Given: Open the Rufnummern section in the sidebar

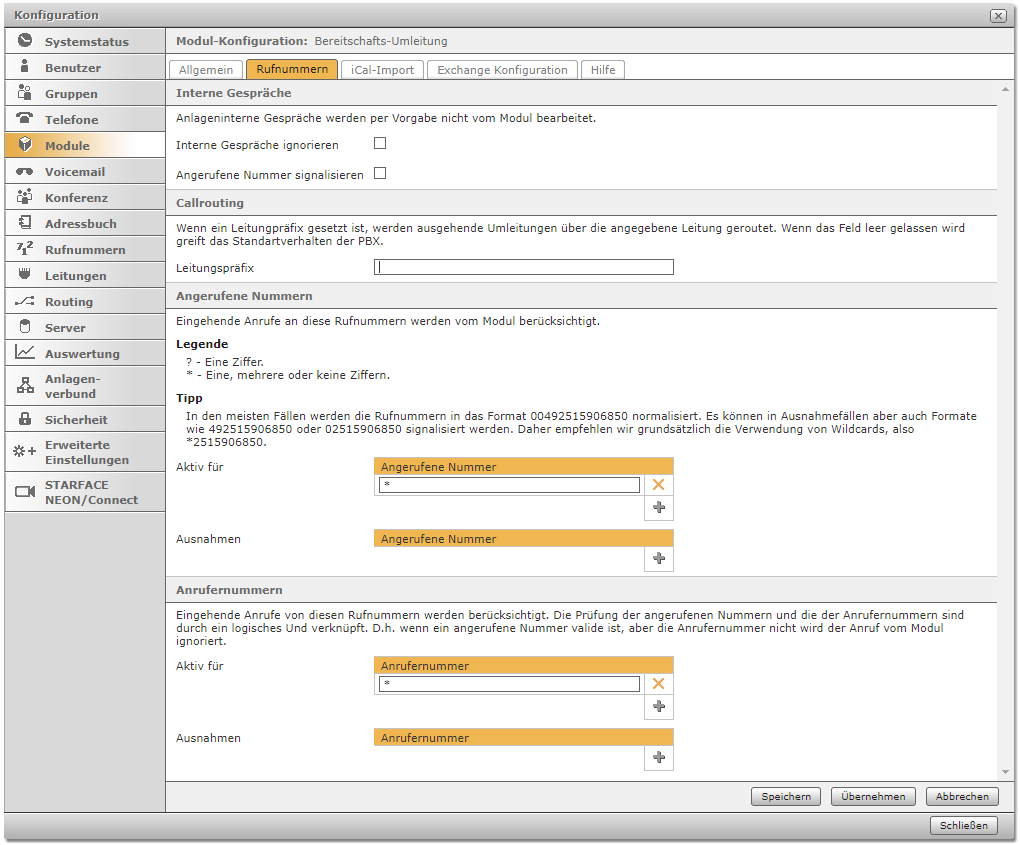Looking at the screenshot, I should pyautogui.click(x=85, y=250).
